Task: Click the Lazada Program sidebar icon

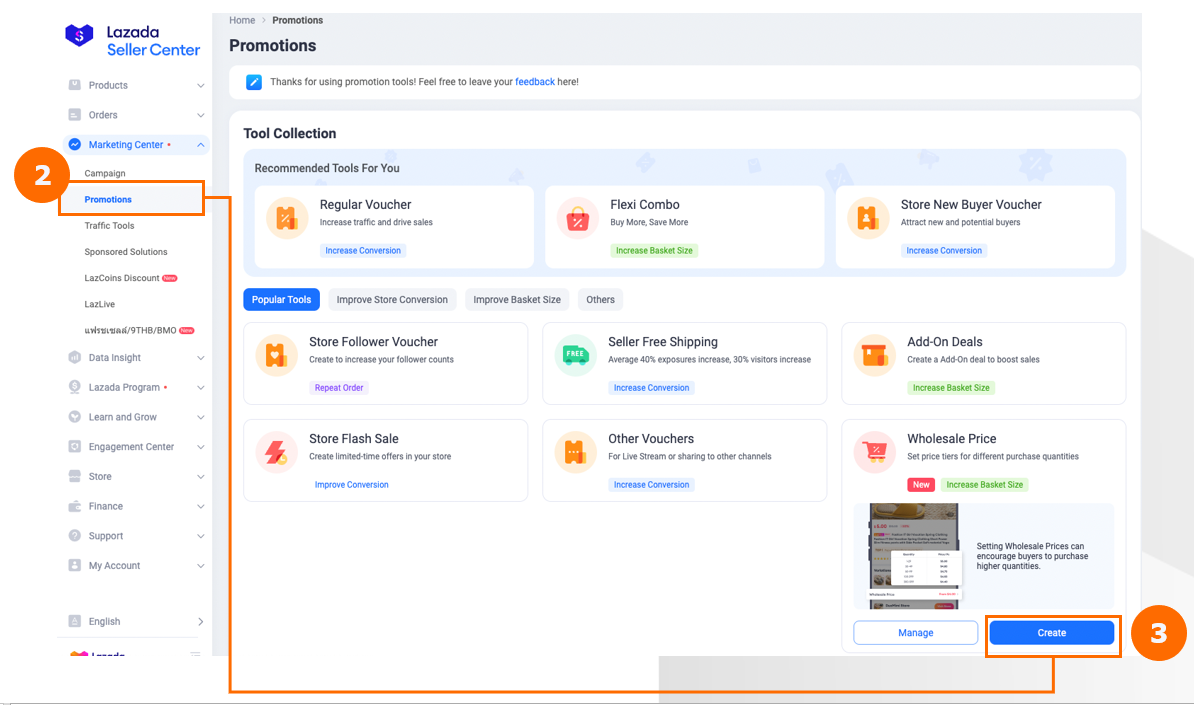Action: [x=75, y=387]
